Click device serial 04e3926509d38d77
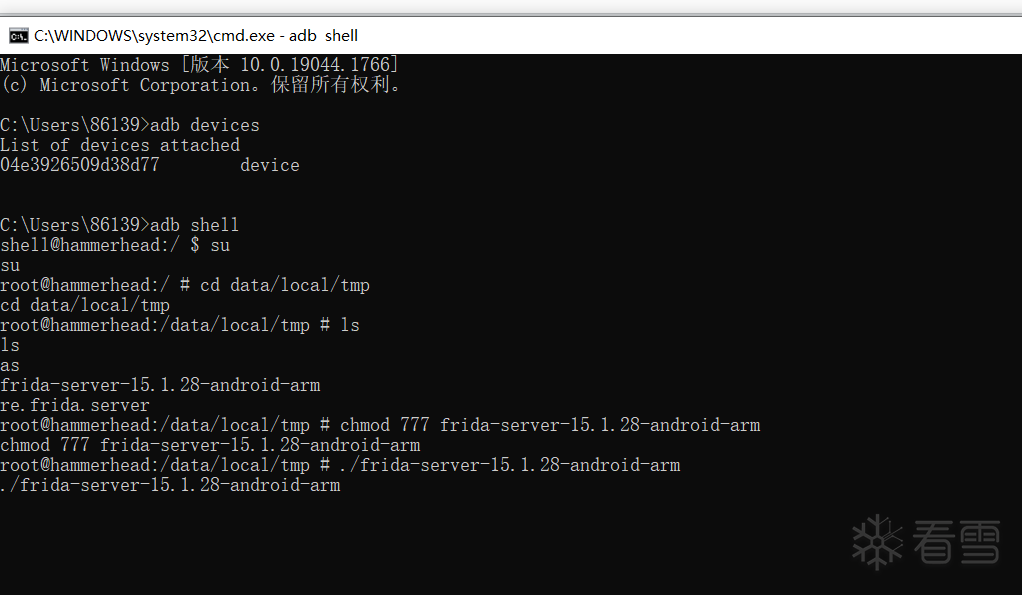Viewport: 1022px width, 595px height. tap(80, 165)
